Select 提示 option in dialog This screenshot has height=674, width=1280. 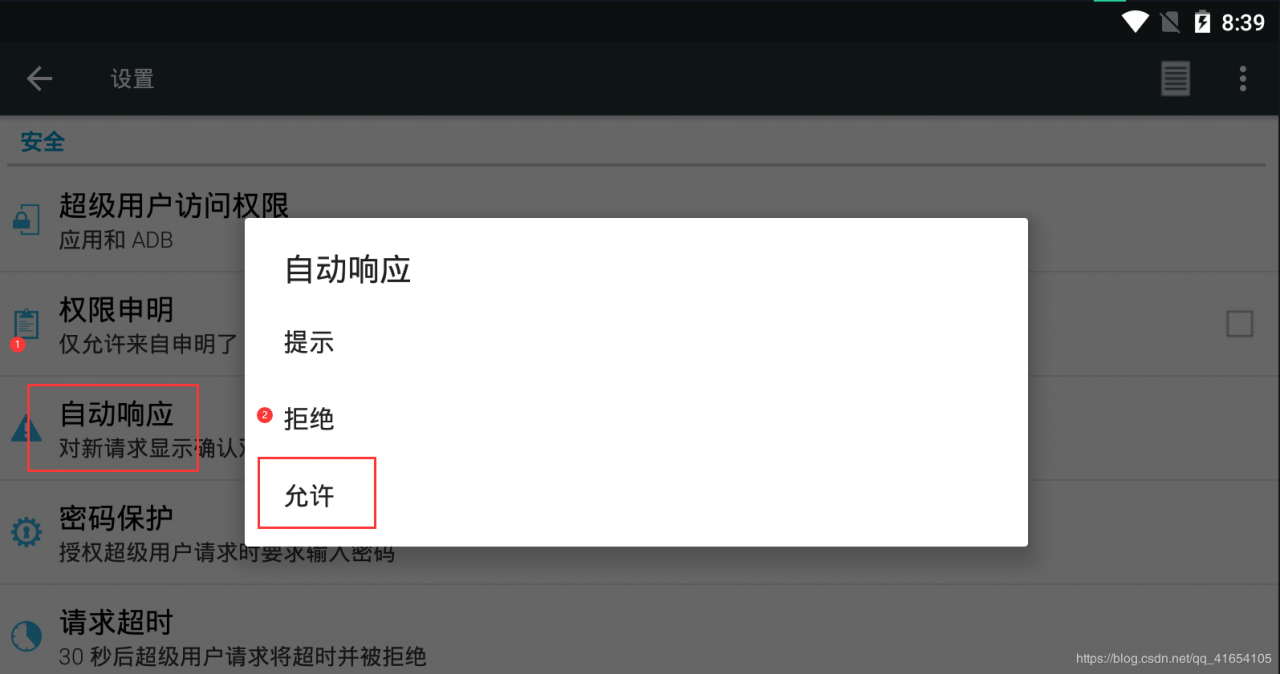tap(636, 343)
